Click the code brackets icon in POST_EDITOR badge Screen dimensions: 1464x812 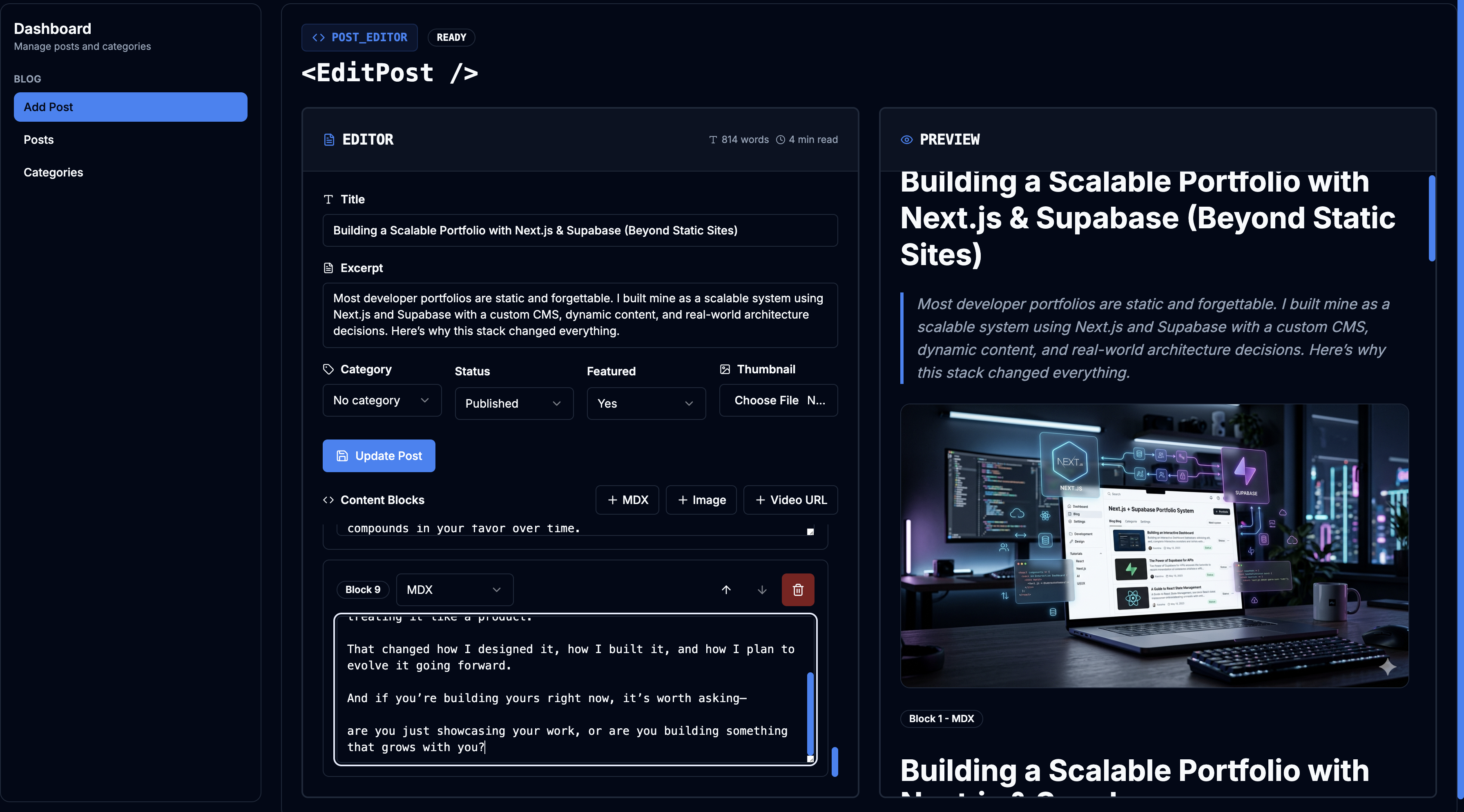point(318,38)
